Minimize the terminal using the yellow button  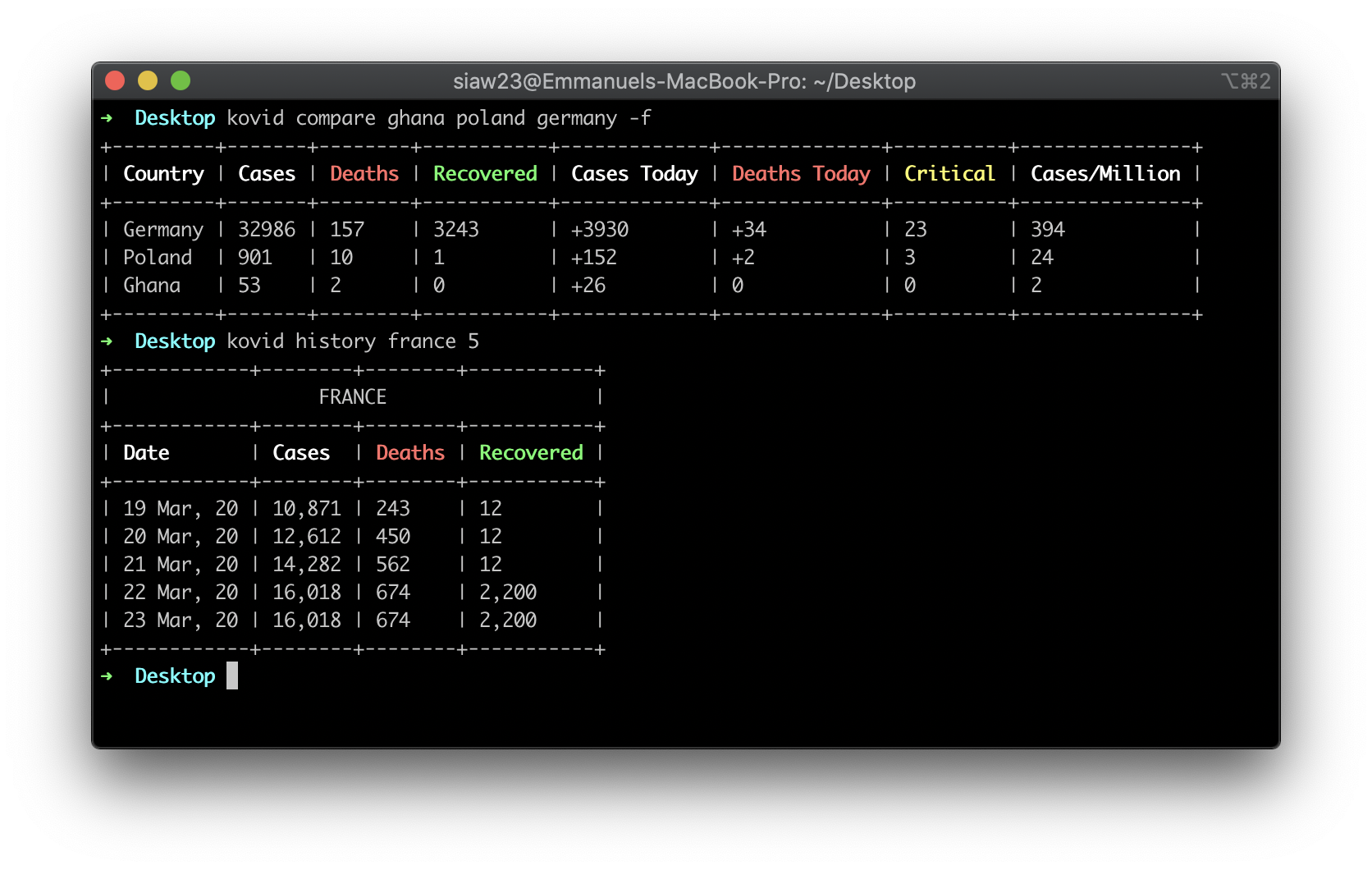coord(148,80)
